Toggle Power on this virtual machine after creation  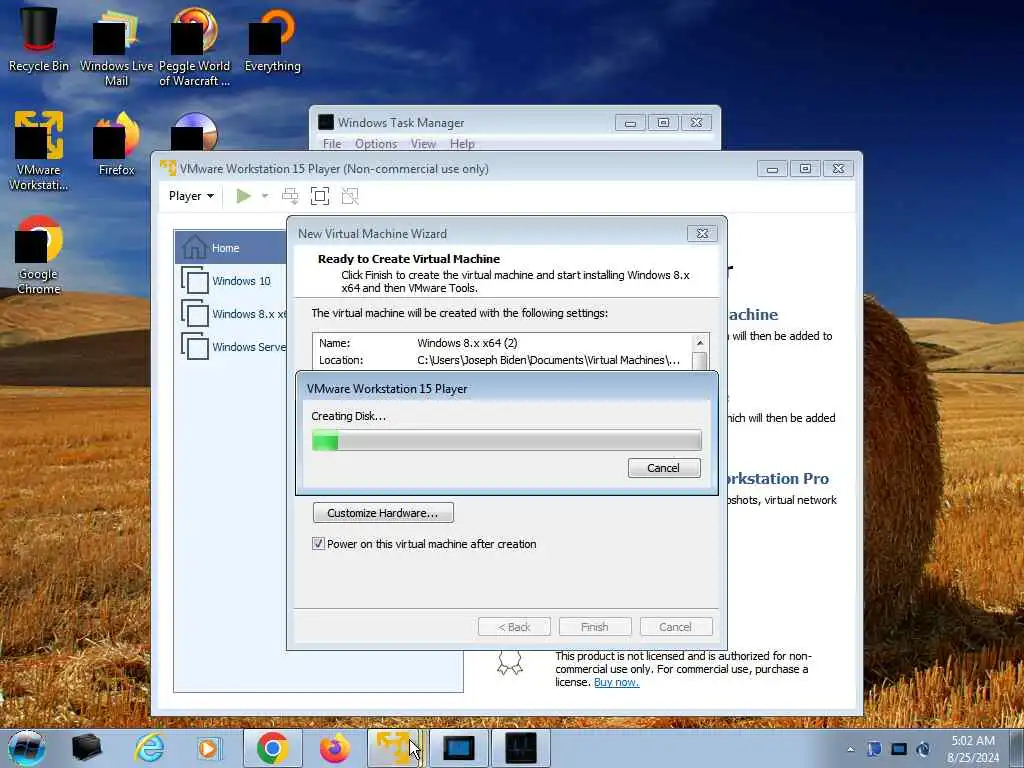point(318,543)
